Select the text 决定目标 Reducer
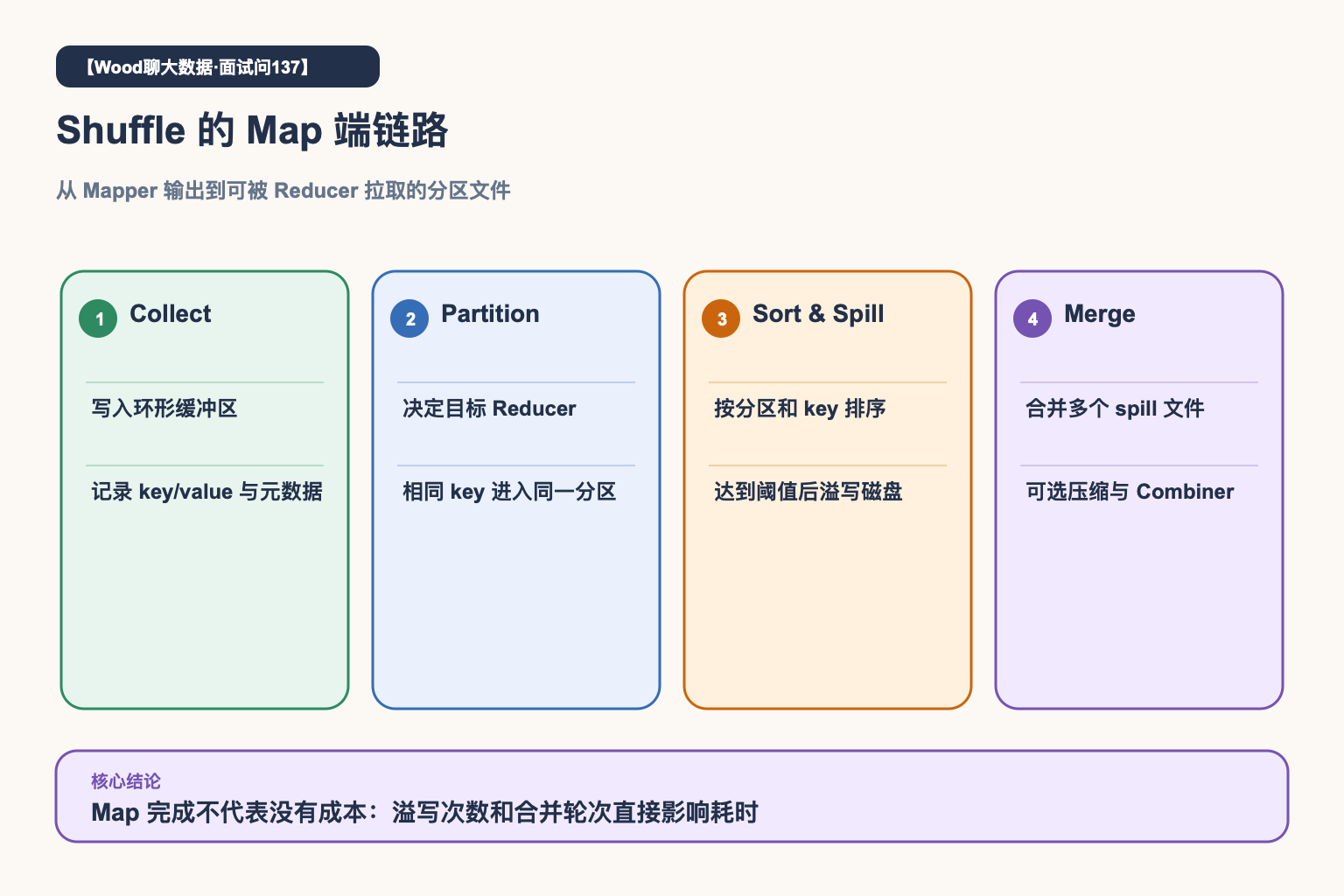 (x=489, y=409)
